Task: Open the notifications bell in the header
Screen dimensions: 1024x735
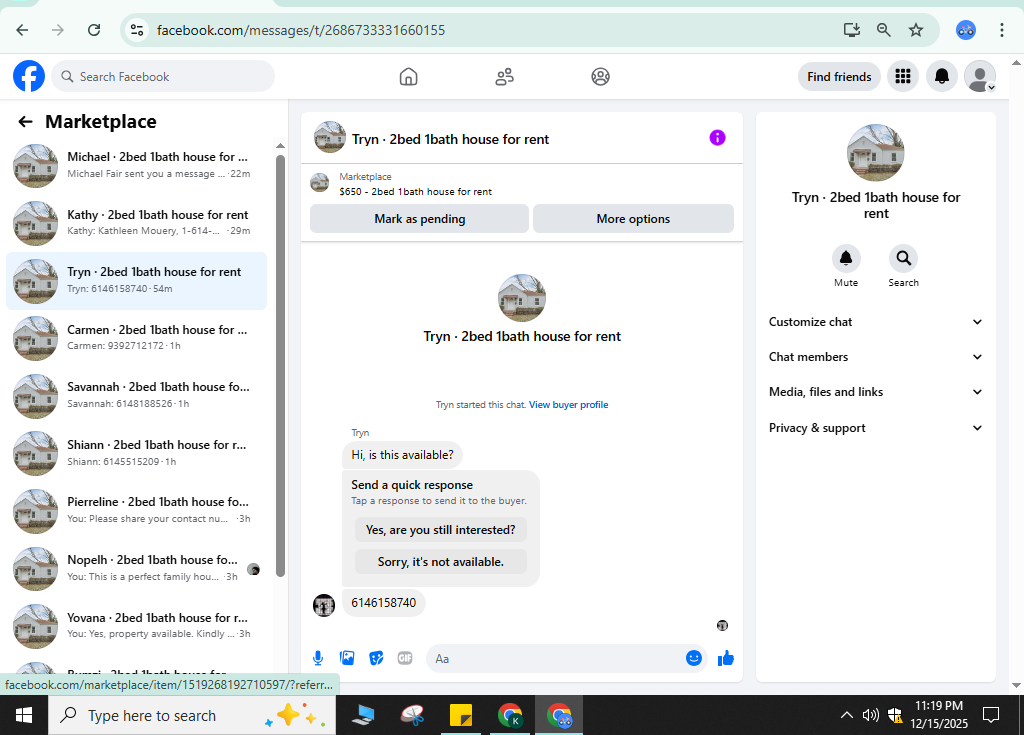Action: click(942, 76)
